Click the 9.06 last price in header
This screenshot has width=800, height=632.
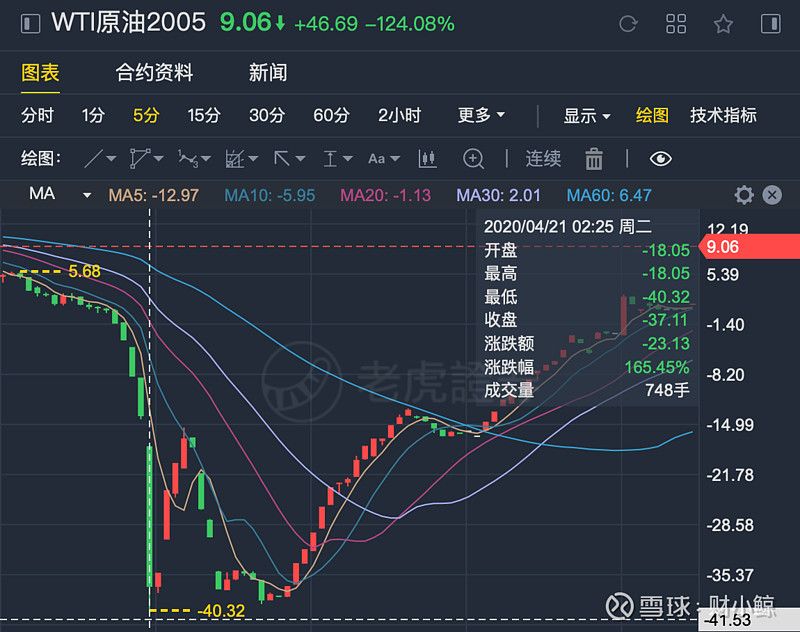coord(245,23)
